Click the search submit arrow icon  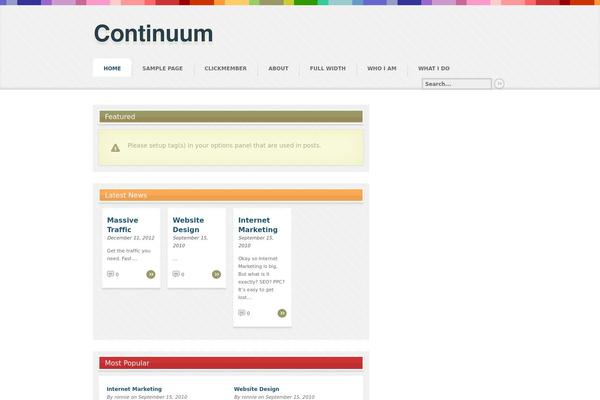pyautogui.click(x=499, y=84)
